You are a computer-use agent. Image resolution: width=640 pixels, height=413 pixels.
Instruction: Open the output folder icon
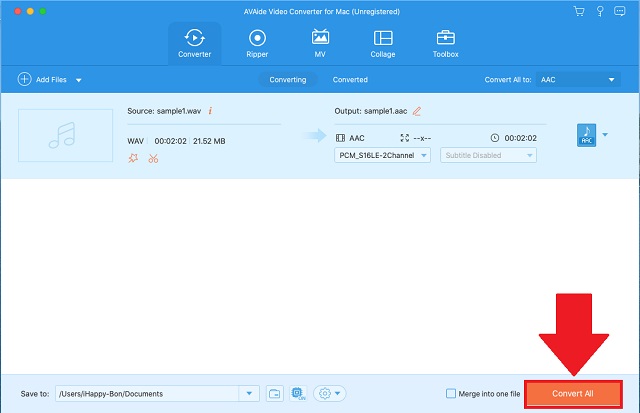click(x=275, y=393)
